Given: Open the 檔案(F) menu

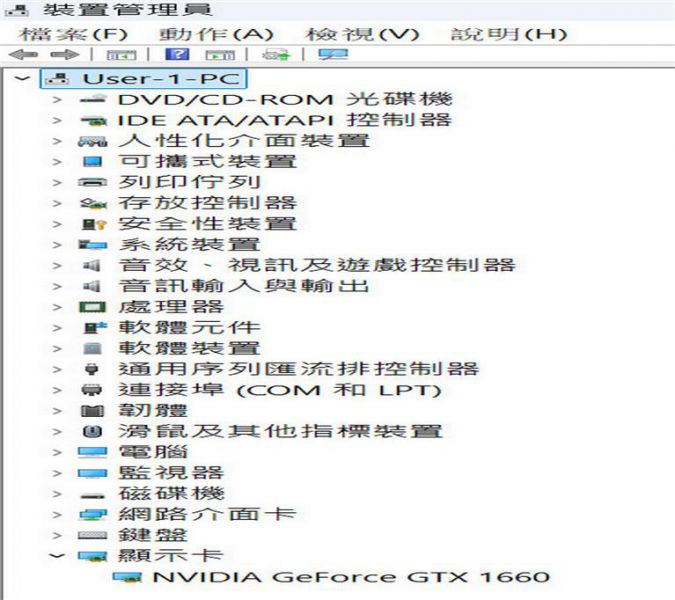Looking at the screenshot, I should click(70, 33).
